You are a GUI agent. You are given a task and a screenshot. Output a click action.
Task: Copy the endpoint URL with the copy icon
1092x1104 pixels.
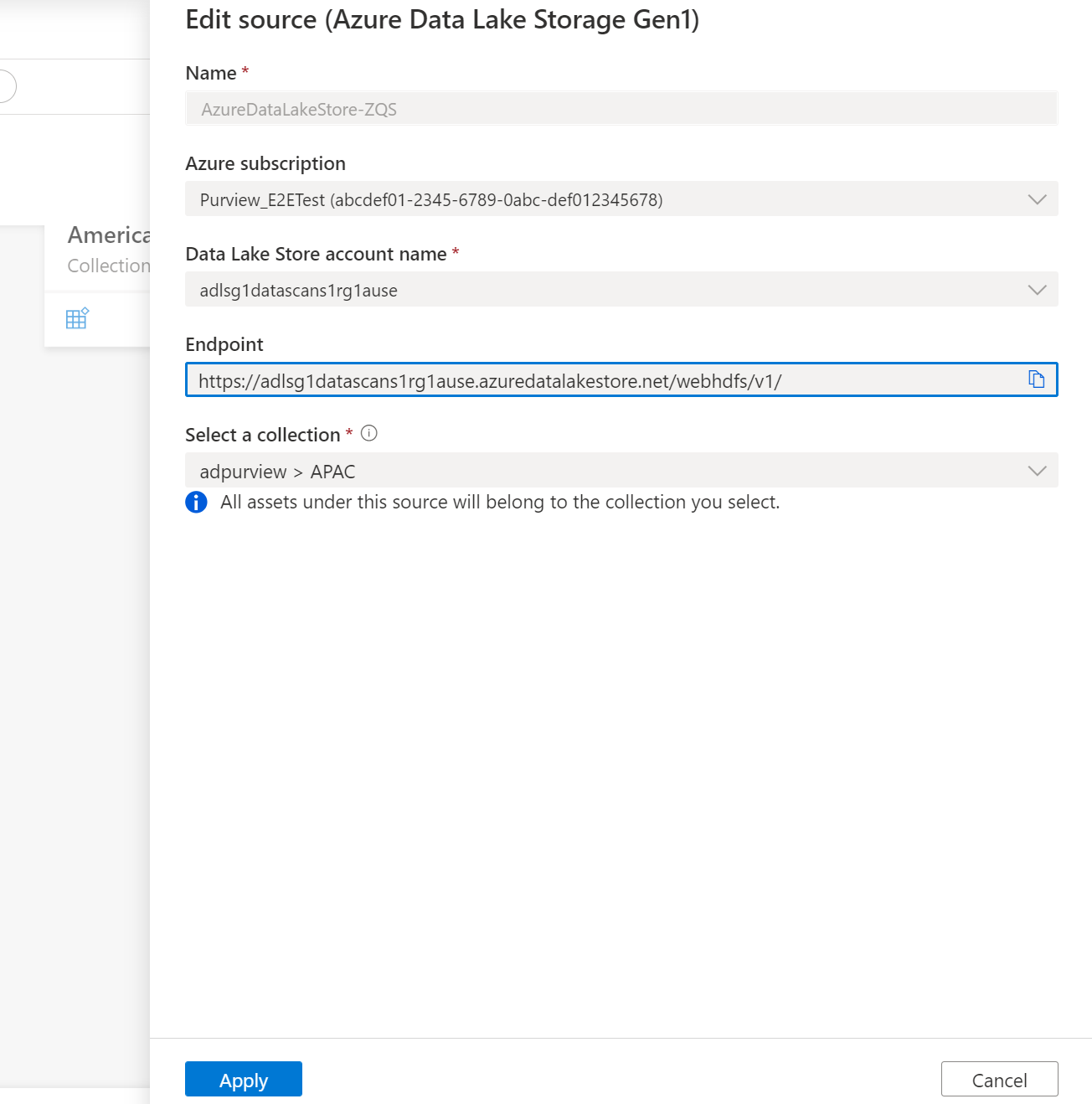(1036, 379)
